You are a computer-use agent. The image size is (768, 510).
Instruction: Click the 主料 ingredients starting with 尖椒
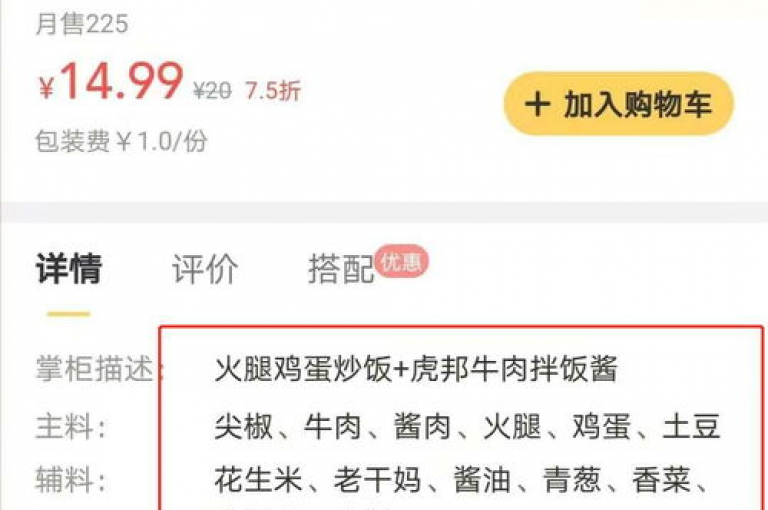pos(467,426)
